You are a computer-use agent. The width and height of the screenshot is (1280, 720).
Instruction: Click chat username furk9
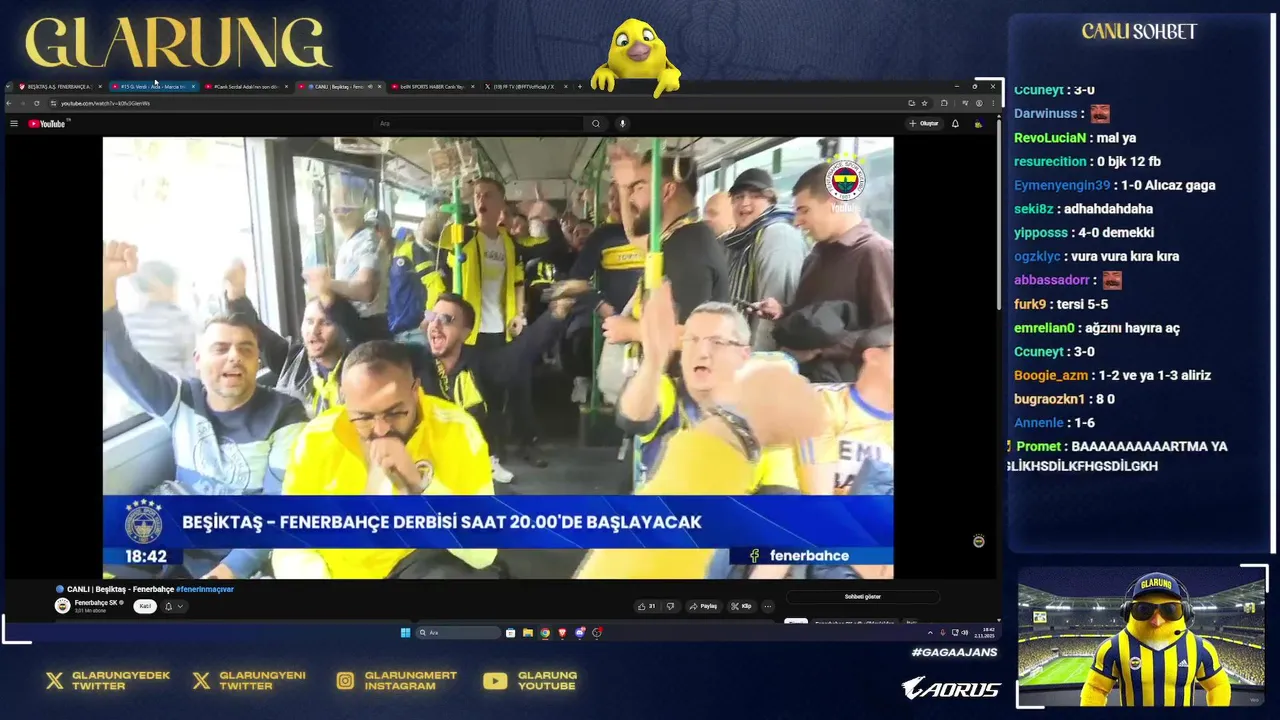coord(1030,304)
